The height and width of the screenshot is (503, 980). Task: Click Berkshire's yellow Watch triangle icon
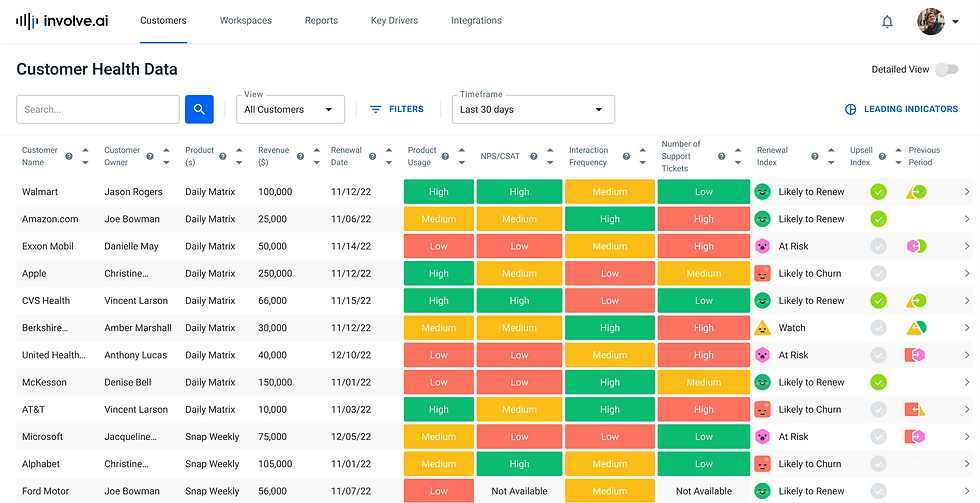coord(762,328)
